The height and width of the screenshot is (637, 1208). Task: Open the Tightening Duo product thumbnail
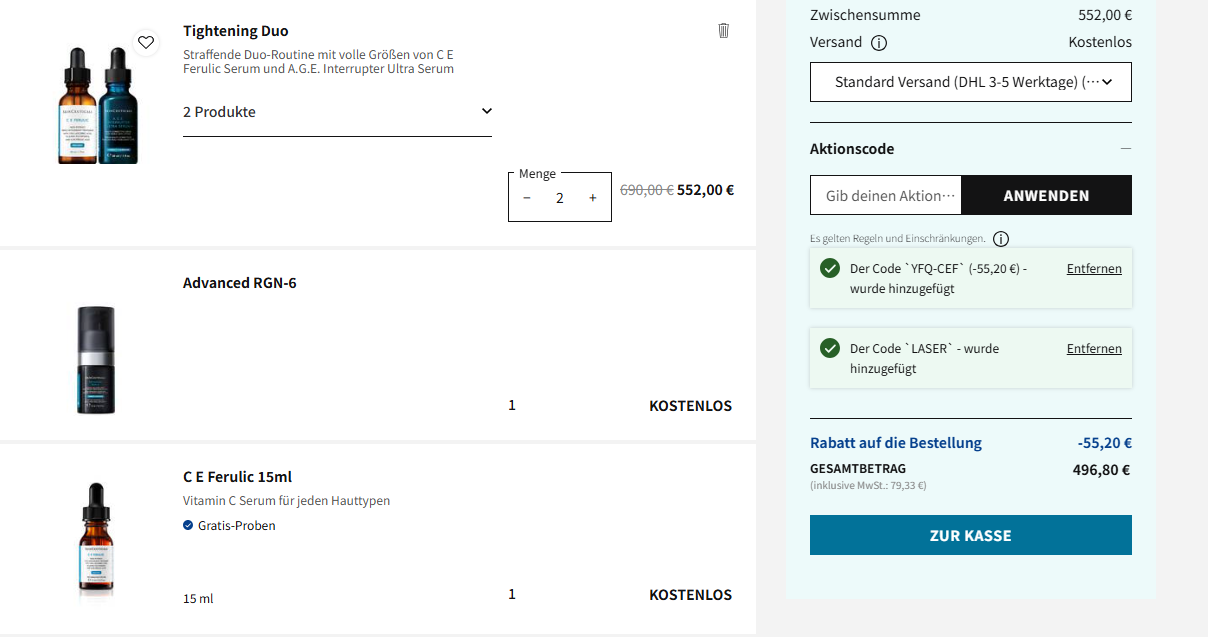tap(98, 104)
